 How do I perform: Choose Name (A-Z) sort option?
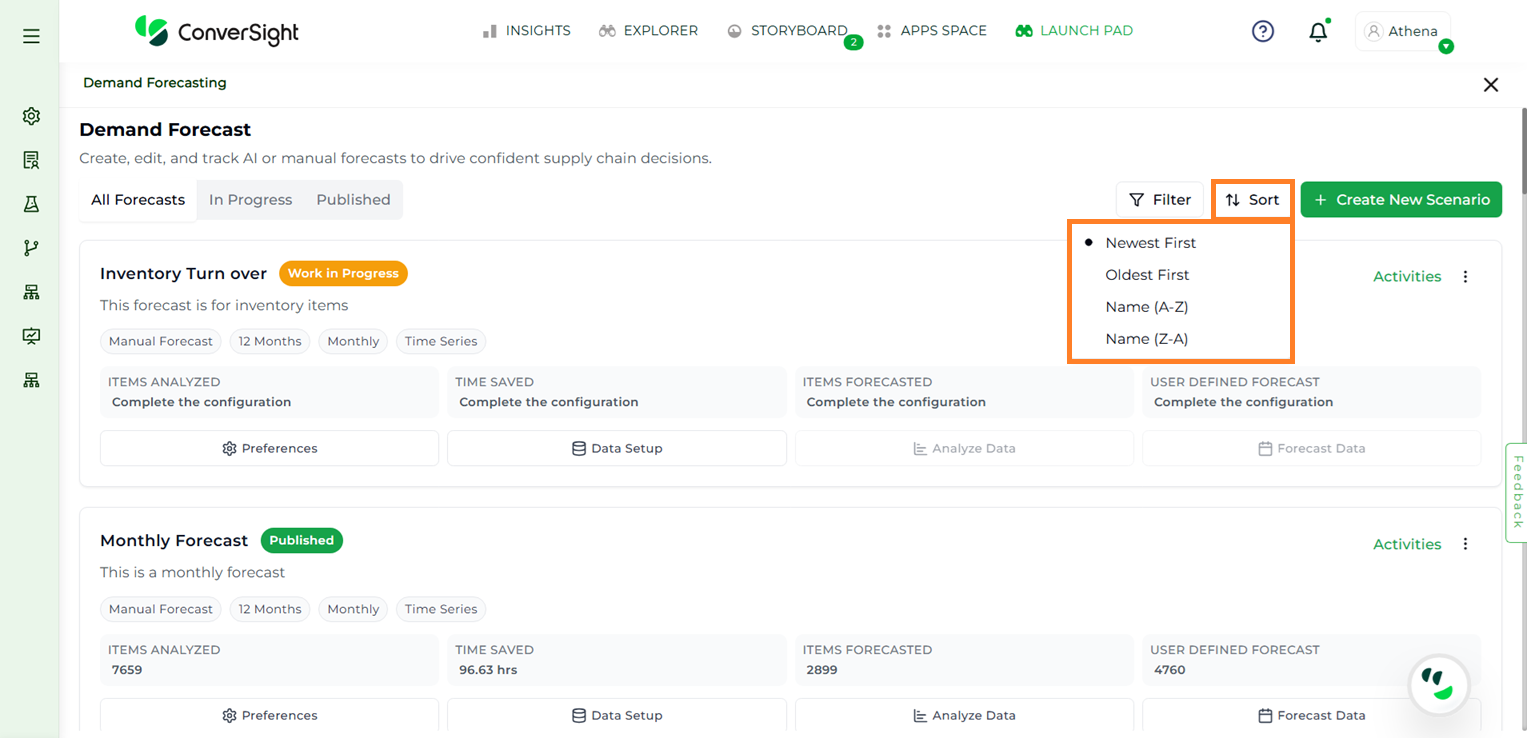click(1146, 307)
